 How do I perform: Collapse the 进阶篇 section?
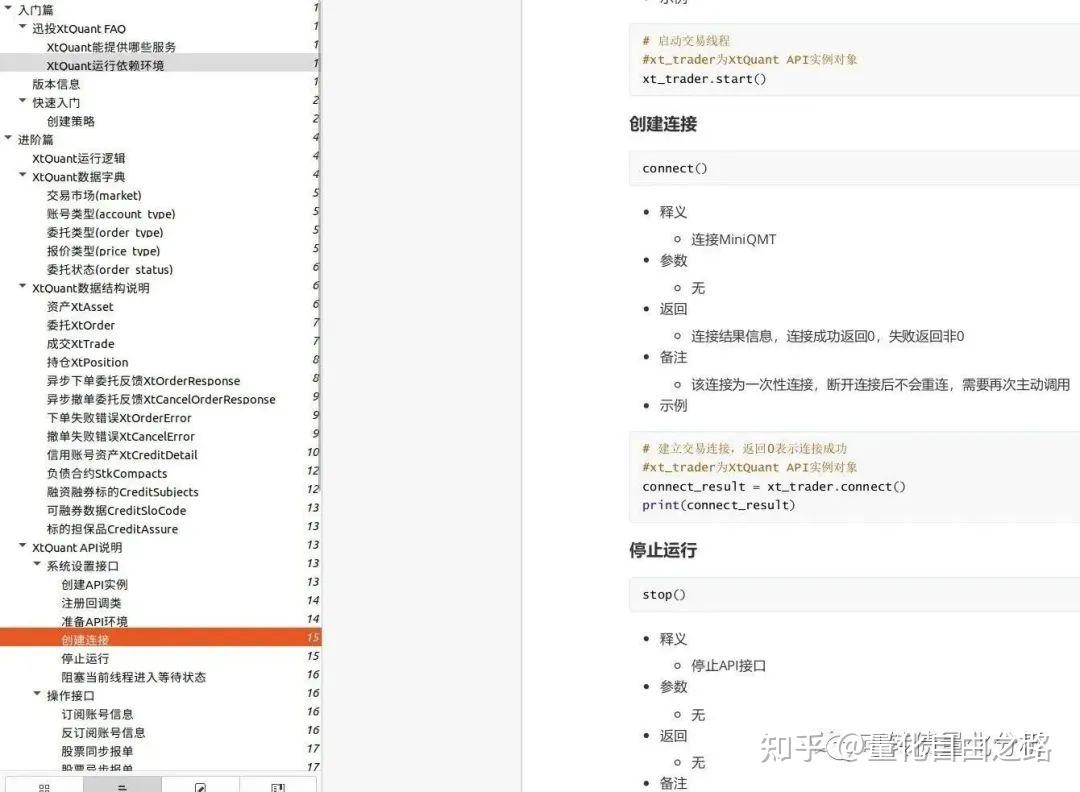[x=8, y=139]
